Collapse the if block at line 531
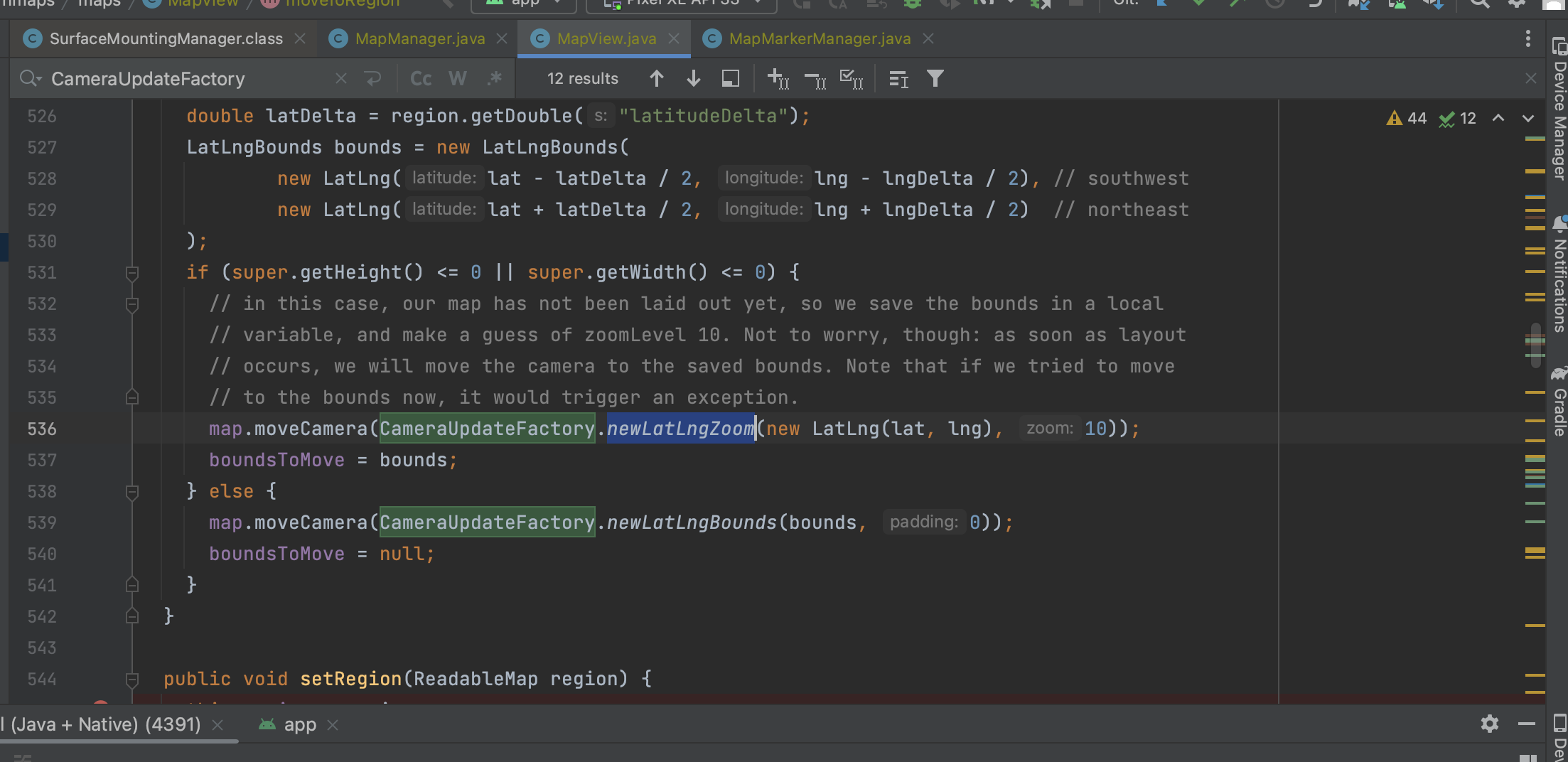Viewport: 1568px width, 762px height. click(x=131, y=272)
